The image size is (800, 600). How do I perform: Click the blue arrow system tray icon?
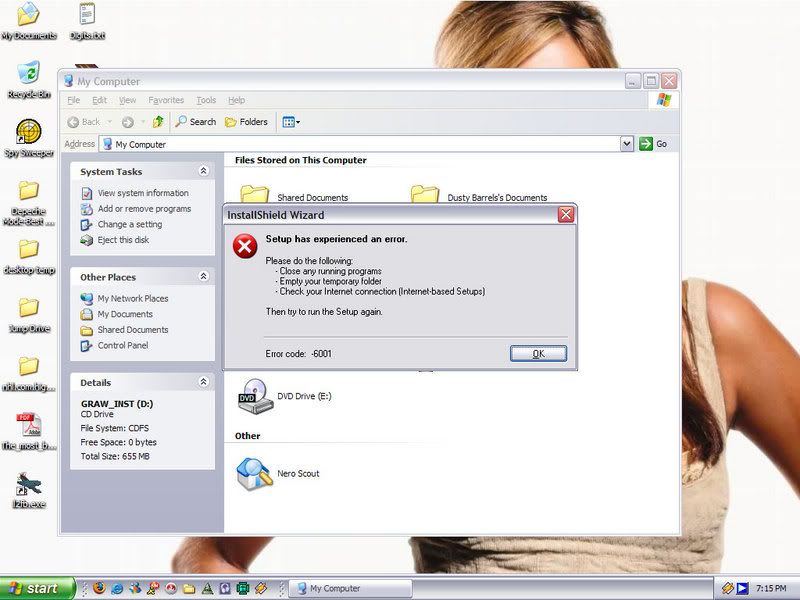pyautogui.click(x=742, y=588)
